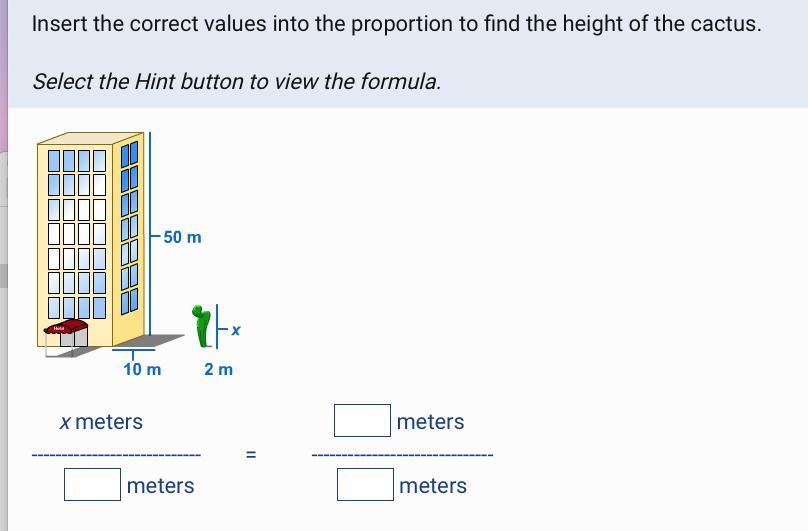Click the input box below "x meters"
Image resolution: width=808 pixels, height=531 pixels.
(x=93, y=485)
